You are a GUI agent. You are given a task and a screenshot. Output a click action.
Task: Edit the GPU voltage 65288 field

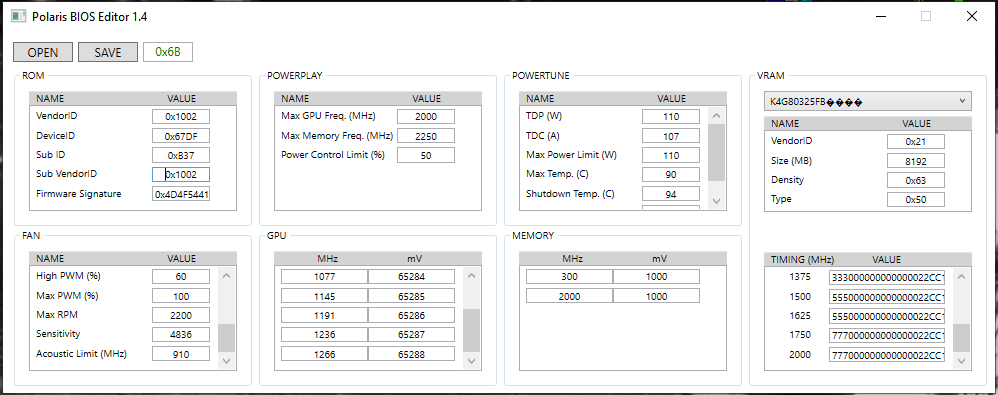(x=412, y=354)
